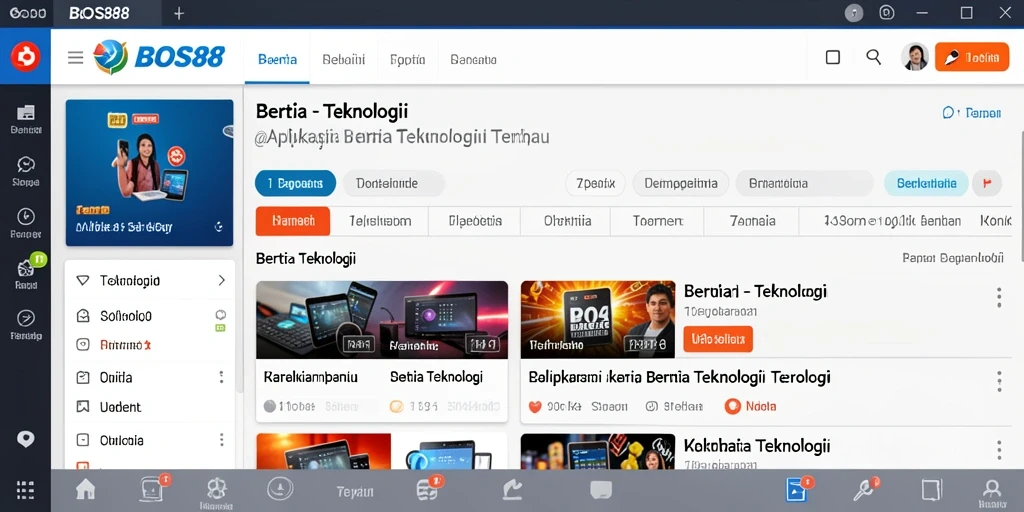Open three-dot menu for Kokohaita Teknologi card

point(999,449)
